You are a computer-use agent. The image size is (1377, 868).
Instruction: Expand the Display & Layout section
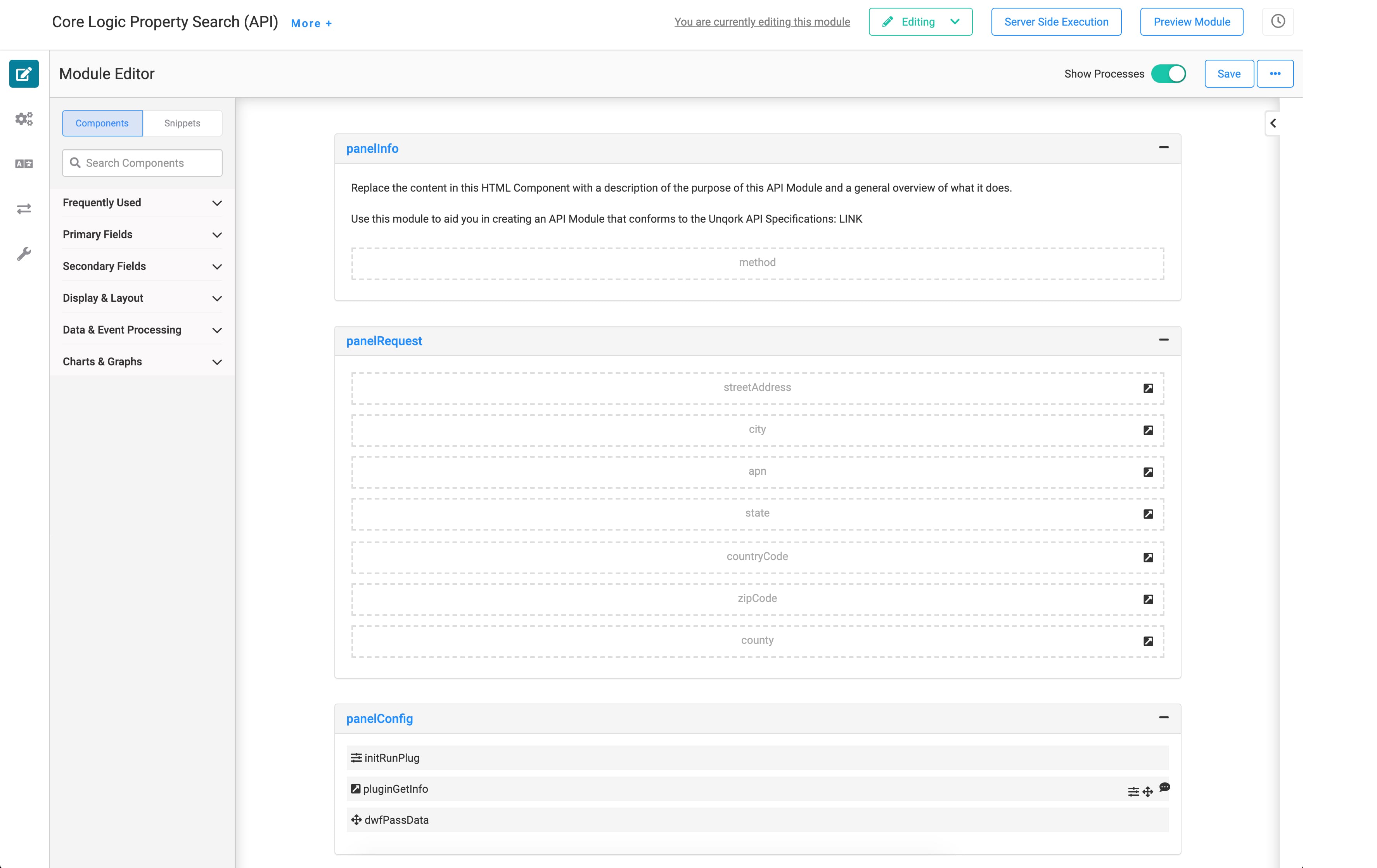click(x=142, y=298)
